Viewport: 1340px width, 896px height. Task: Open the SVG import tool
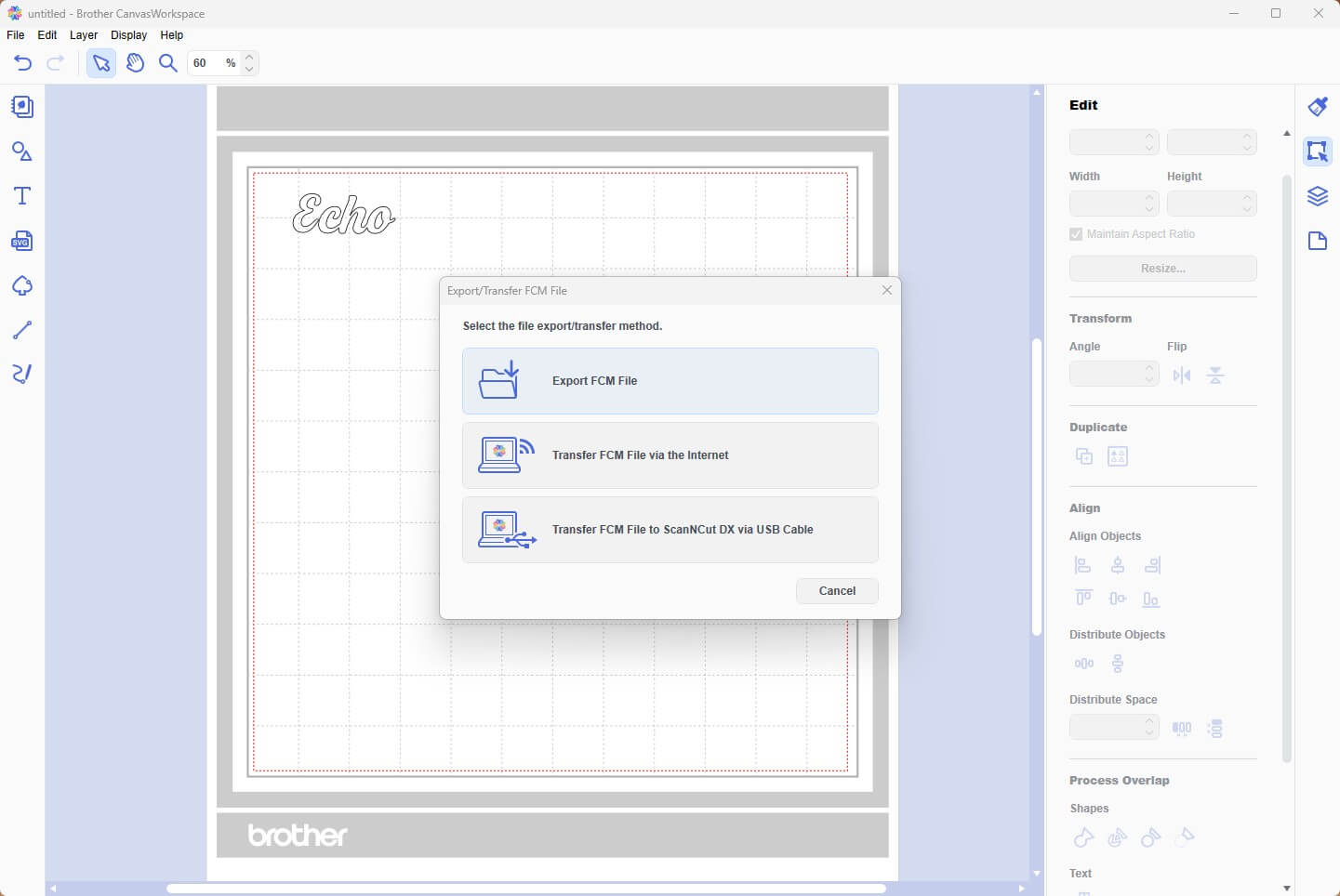point(21,241)
